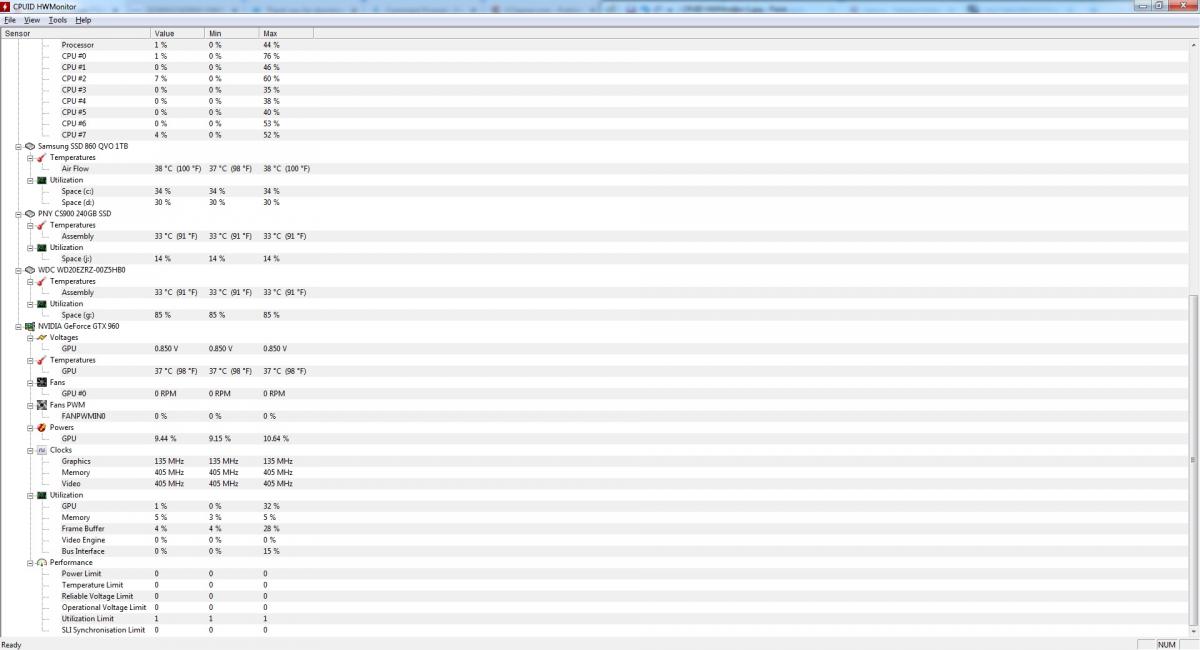Click the thermometer icon under NVIDIA GeForce GTX 960
1200x650 pixels.
click(x=42, y=360)
